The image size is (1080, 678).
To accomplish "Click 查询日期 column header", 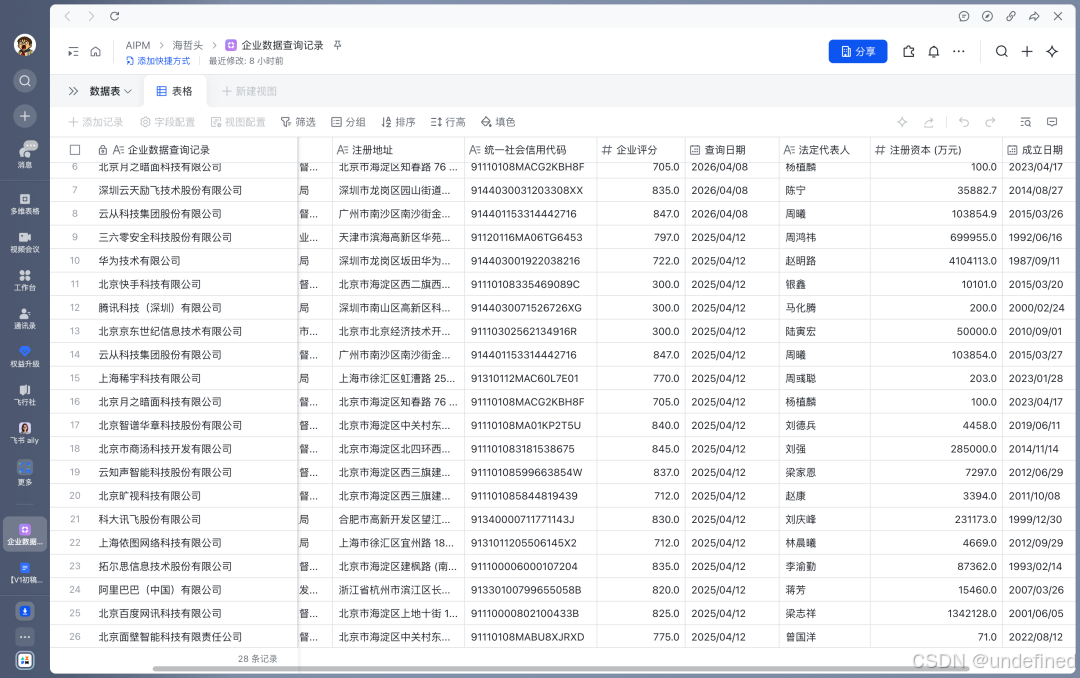I will [732, 150].
